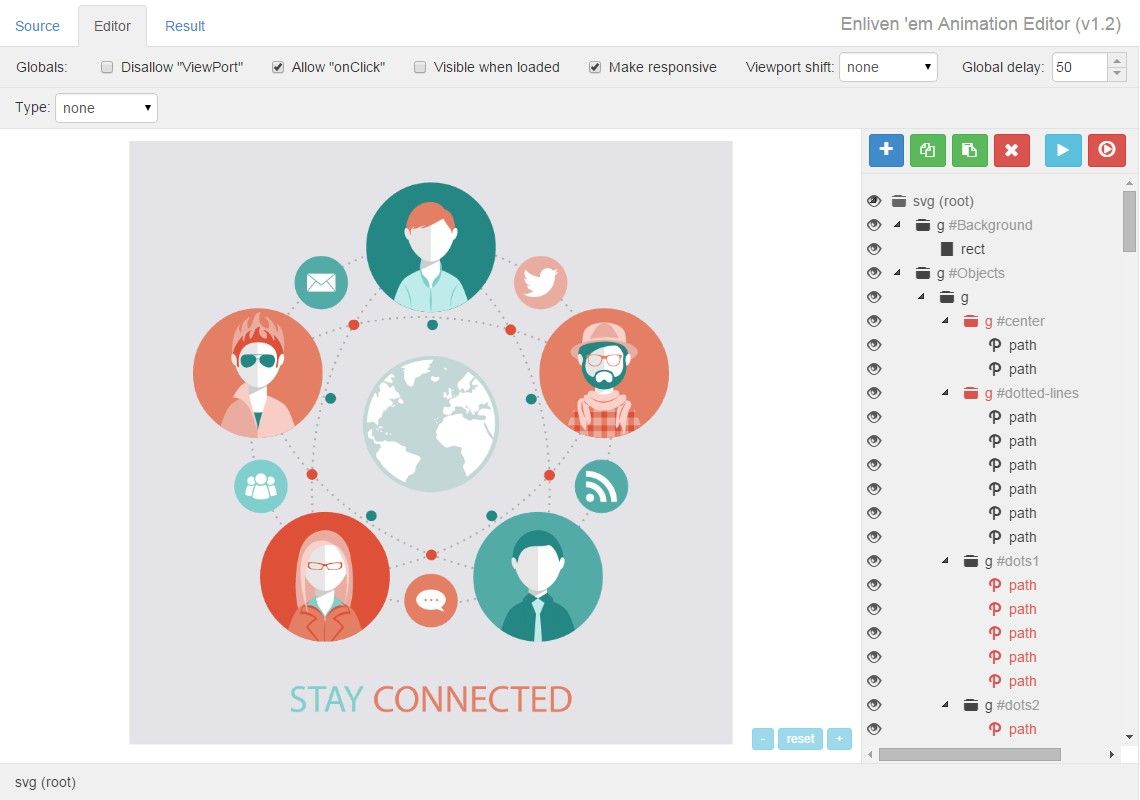Select the green Copy icon
1140x800 pixels.
(927, 150)
